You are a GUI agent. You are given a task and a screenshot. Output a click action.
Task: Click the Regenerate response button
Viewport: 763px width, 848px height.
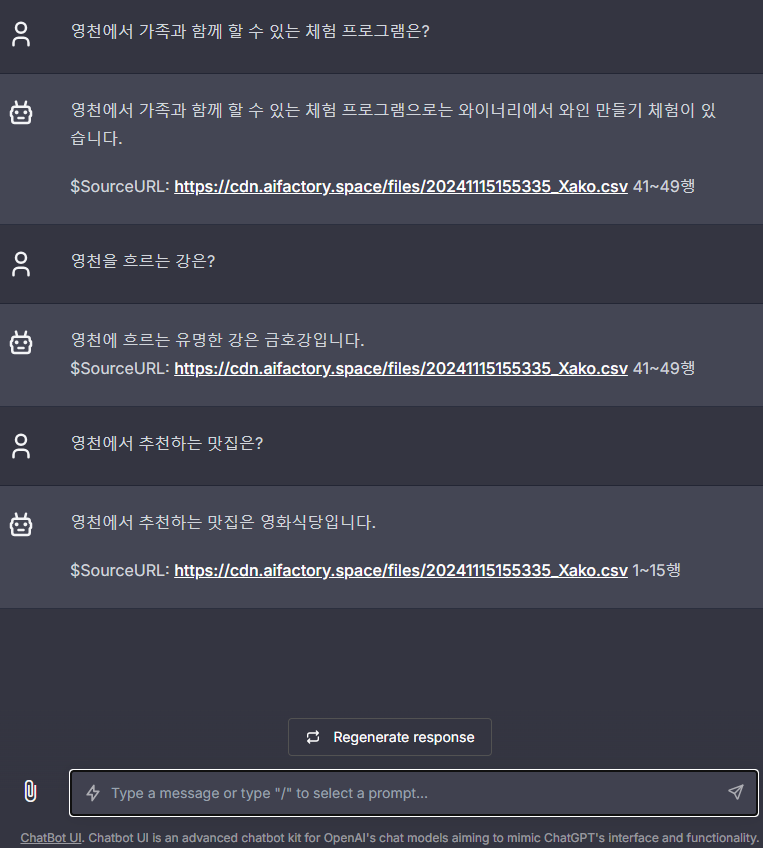(390, 737)
